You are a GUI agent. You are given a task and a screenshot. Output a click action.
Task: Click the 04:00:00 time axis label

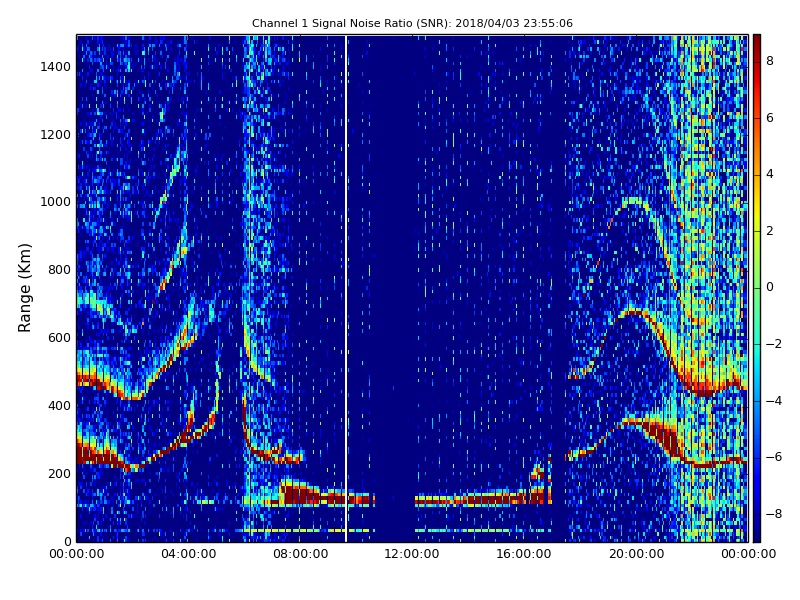click(189, 554)
